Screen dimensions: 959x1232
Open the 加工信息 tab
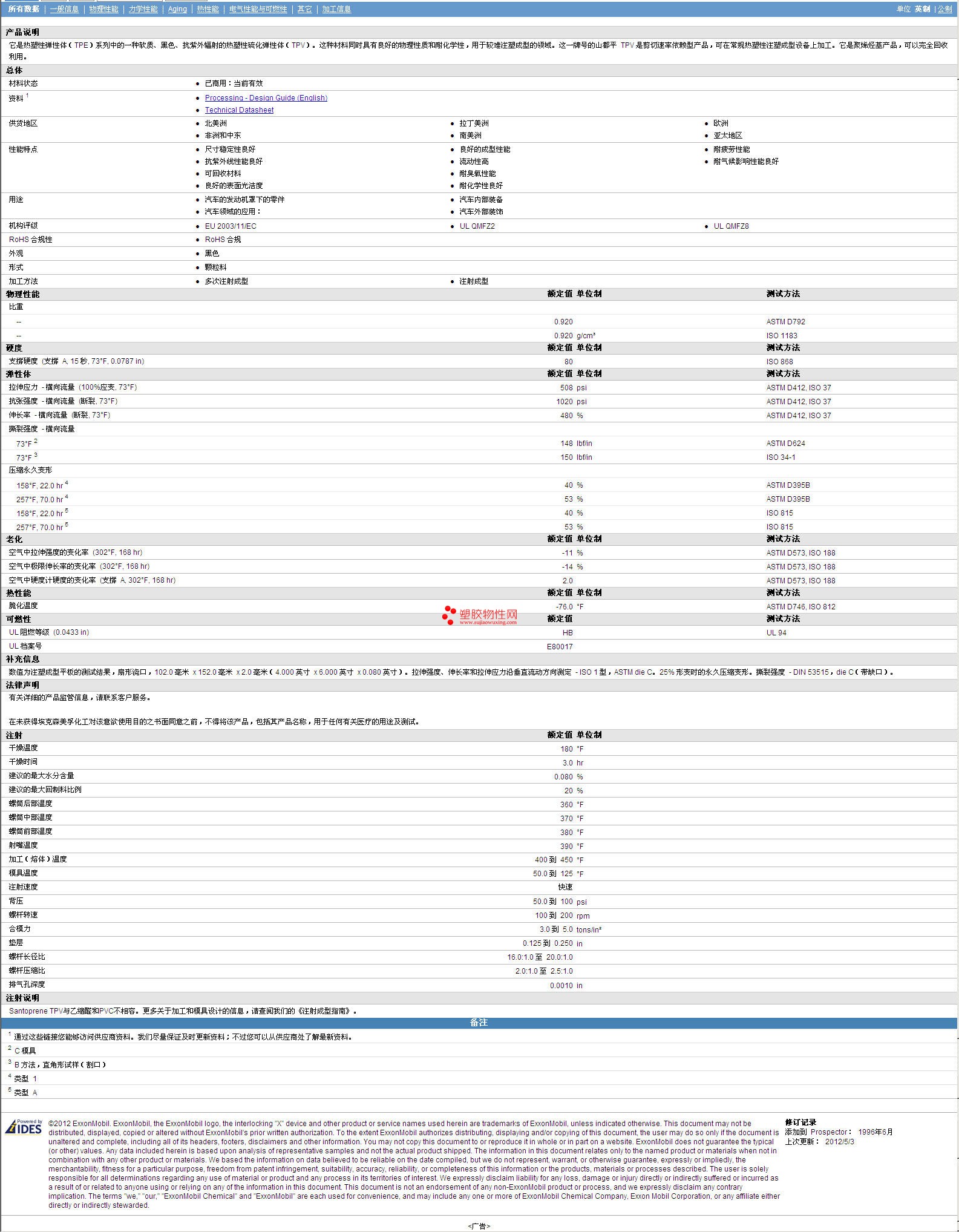336,9
